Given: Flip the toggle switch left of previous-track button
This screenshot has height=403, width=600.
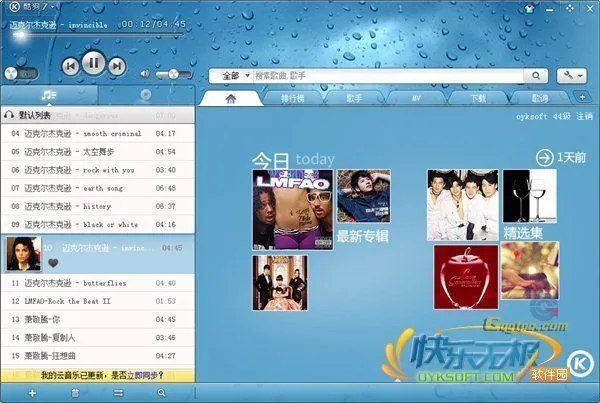Looking at the screenshot, I should coord(21,73).
